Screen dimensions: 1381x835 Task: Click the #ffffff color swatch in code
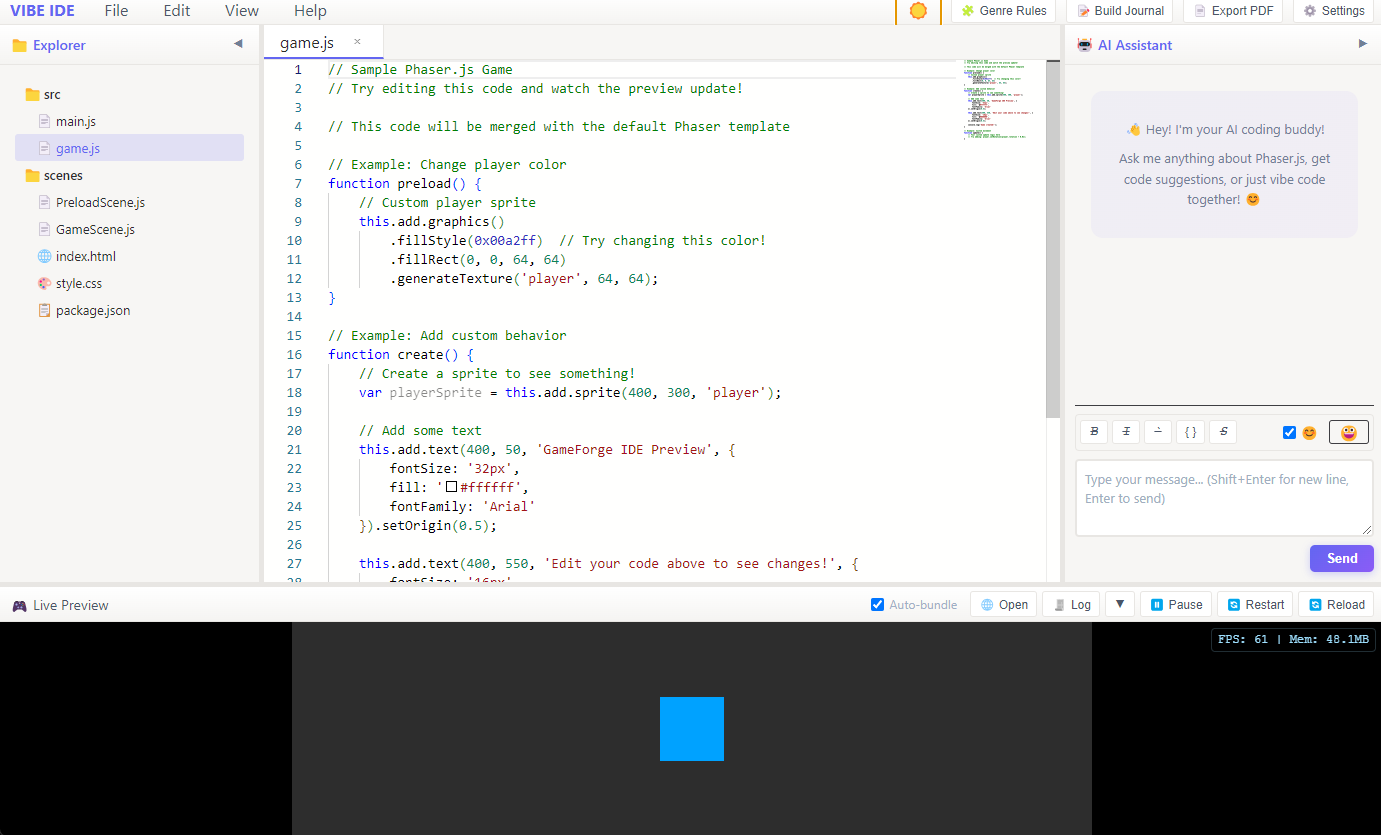pyautogui.click(x=451, y=487)
